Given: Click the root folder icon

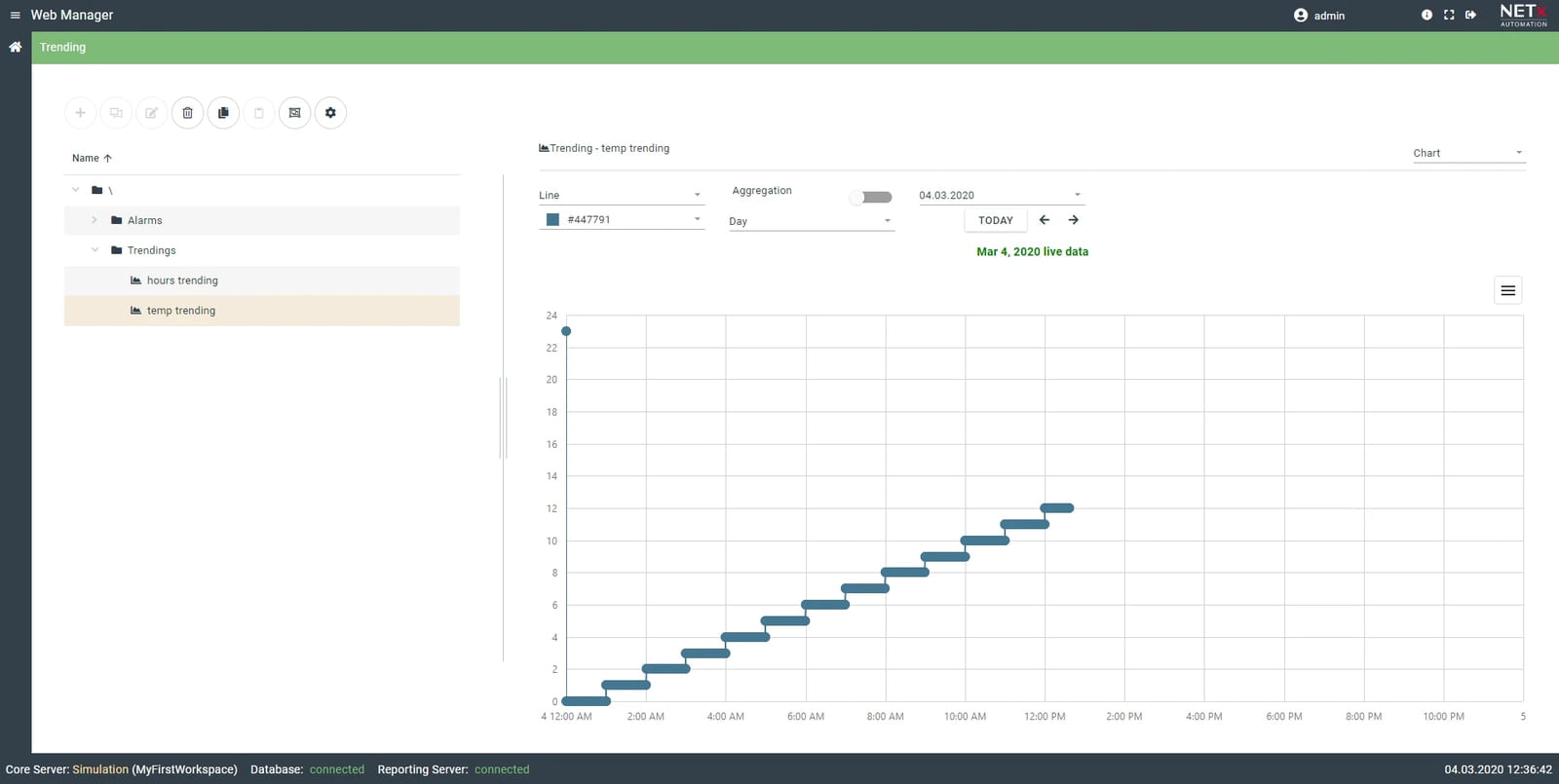Looking at the screenshot, I should coord(96,190).
